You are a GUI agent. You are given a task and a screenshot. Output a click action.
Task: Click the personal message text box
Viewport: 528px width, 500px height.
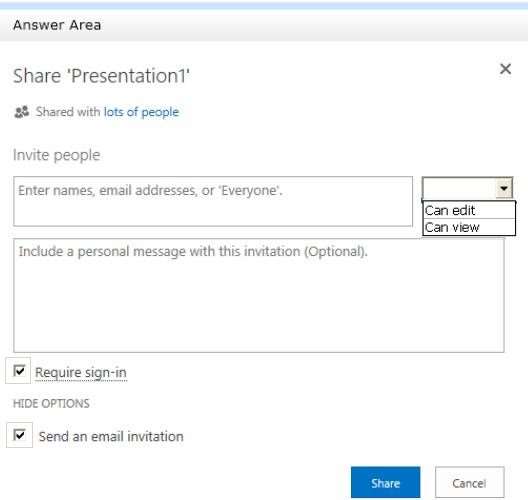pyautogui.click(x=259, y=295)
